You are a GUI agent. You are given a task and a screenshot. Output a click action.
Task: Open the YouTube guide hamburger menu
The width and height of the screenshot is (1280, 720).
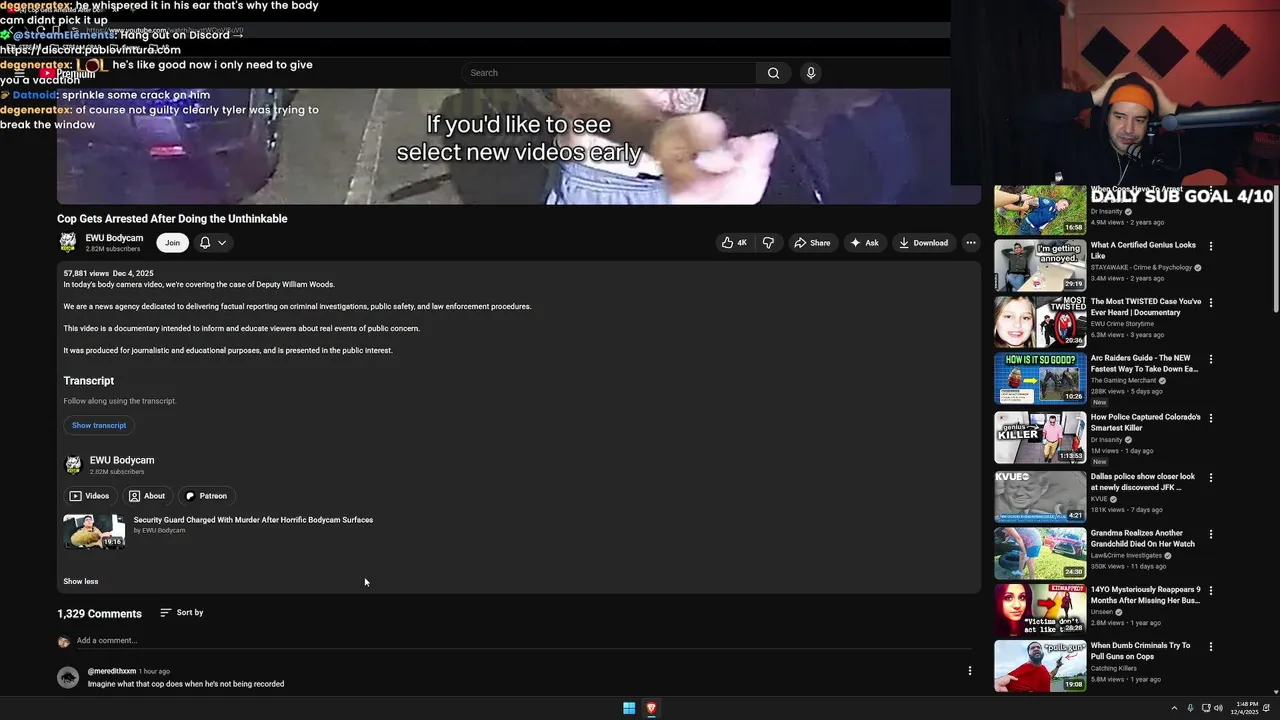(x=19, y=73)
